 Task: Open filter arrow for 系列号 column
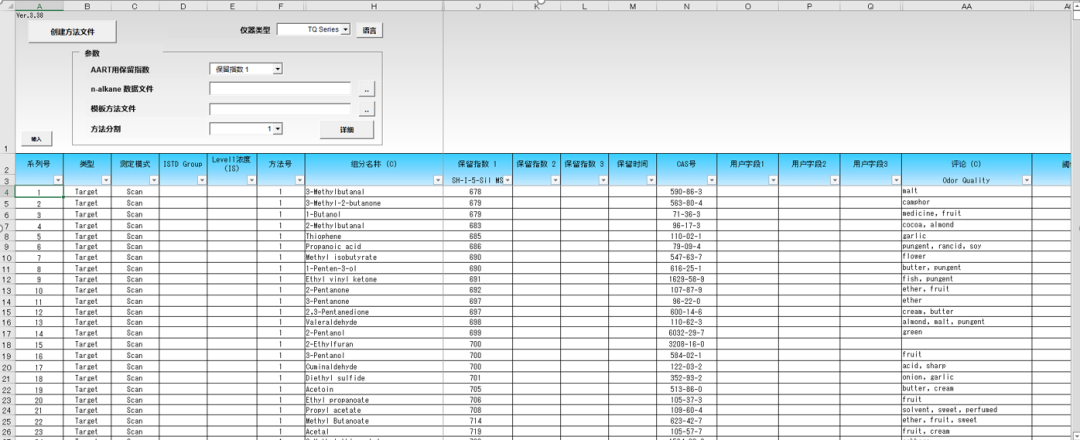point(57,180)
